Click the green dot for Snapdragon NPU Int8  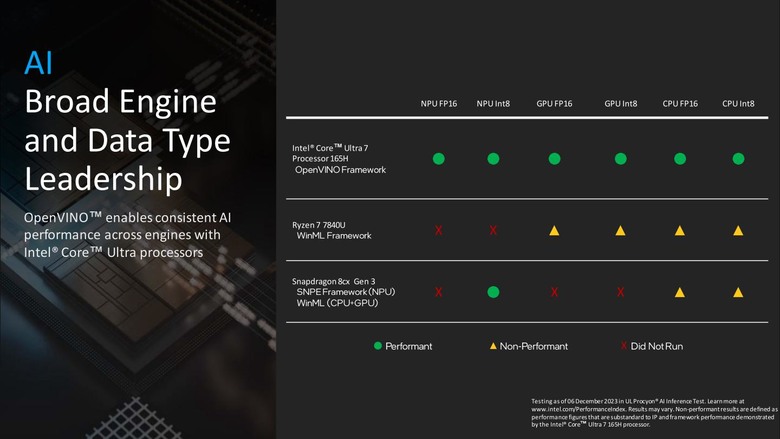(x=493, y=292)
